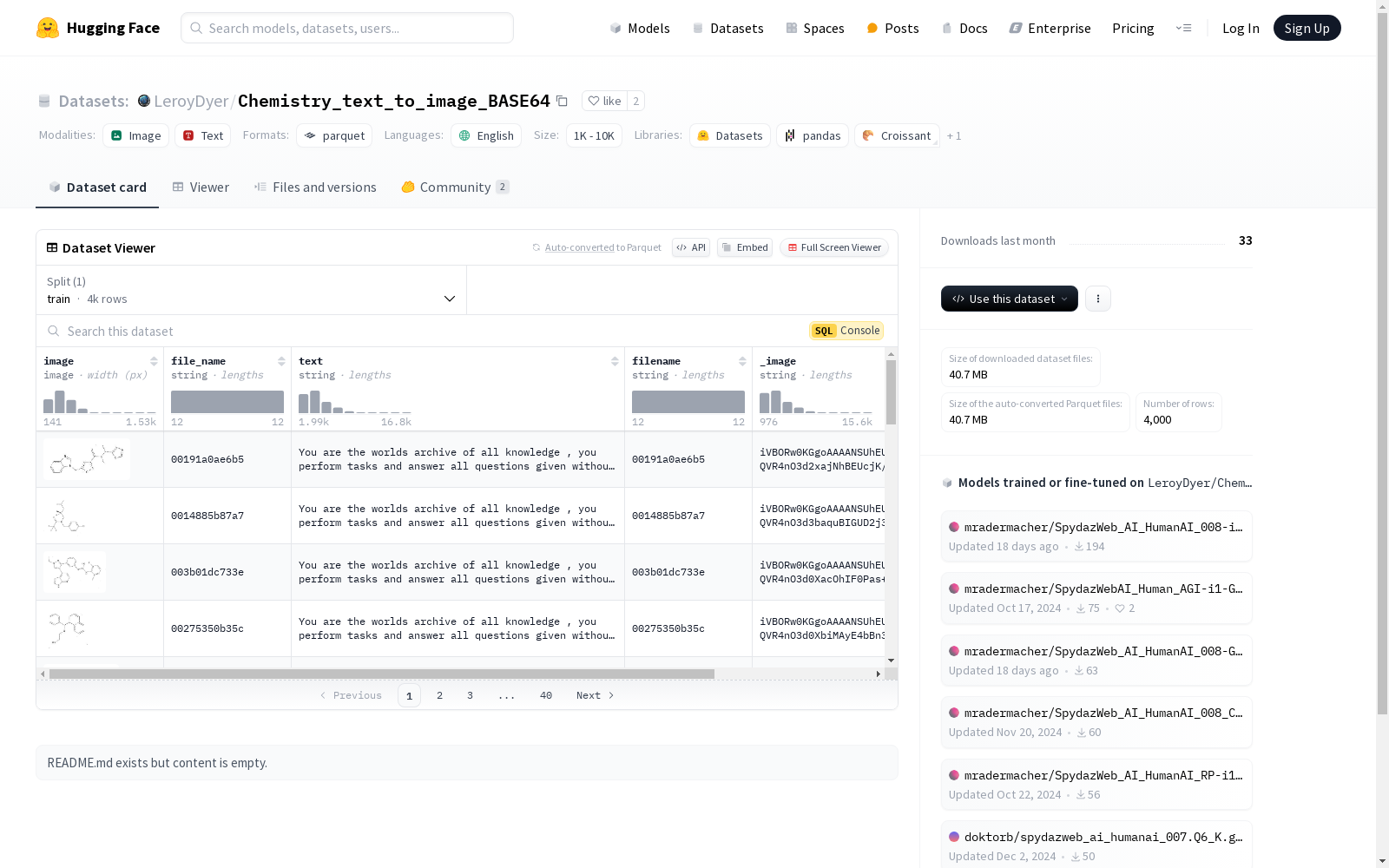The height and width of the screenshot is (868, 1389).
Task: Open mradermacher/SpydazWeb_AI_HumanAI_008-i... model card
Action: click(1096, 536)
